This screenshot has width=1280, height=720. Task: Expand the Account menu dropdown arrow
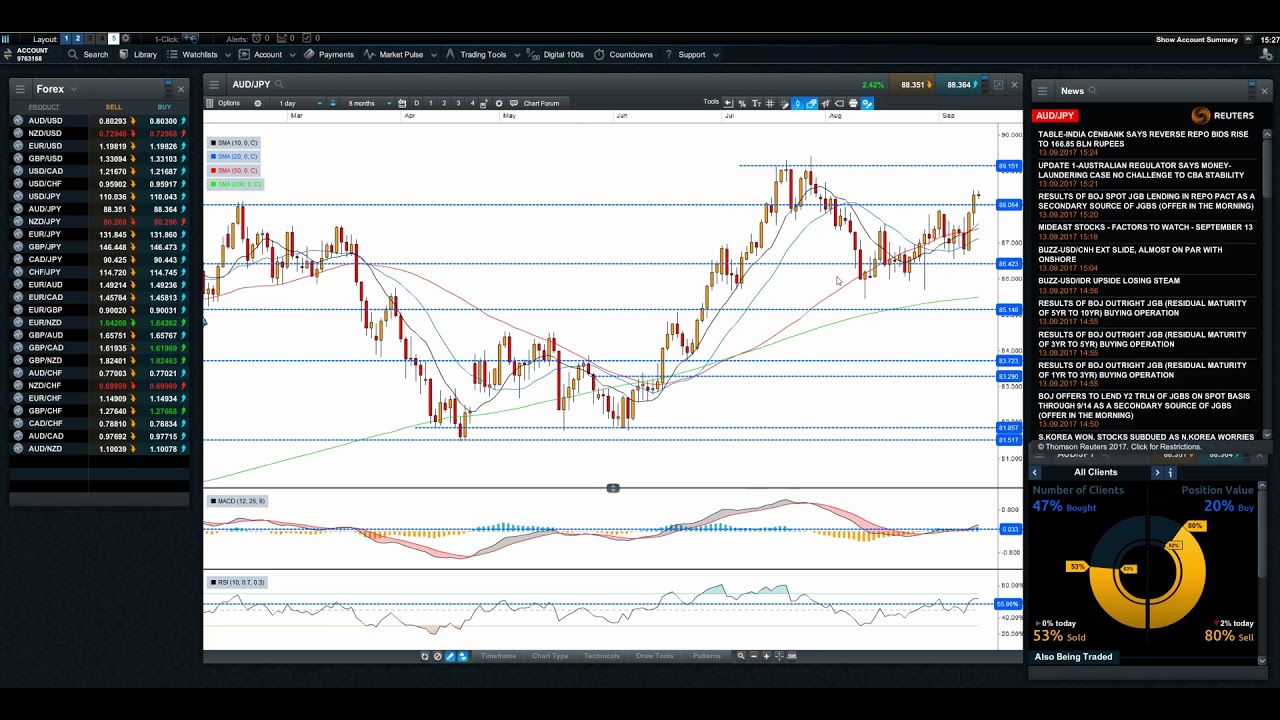293,55
